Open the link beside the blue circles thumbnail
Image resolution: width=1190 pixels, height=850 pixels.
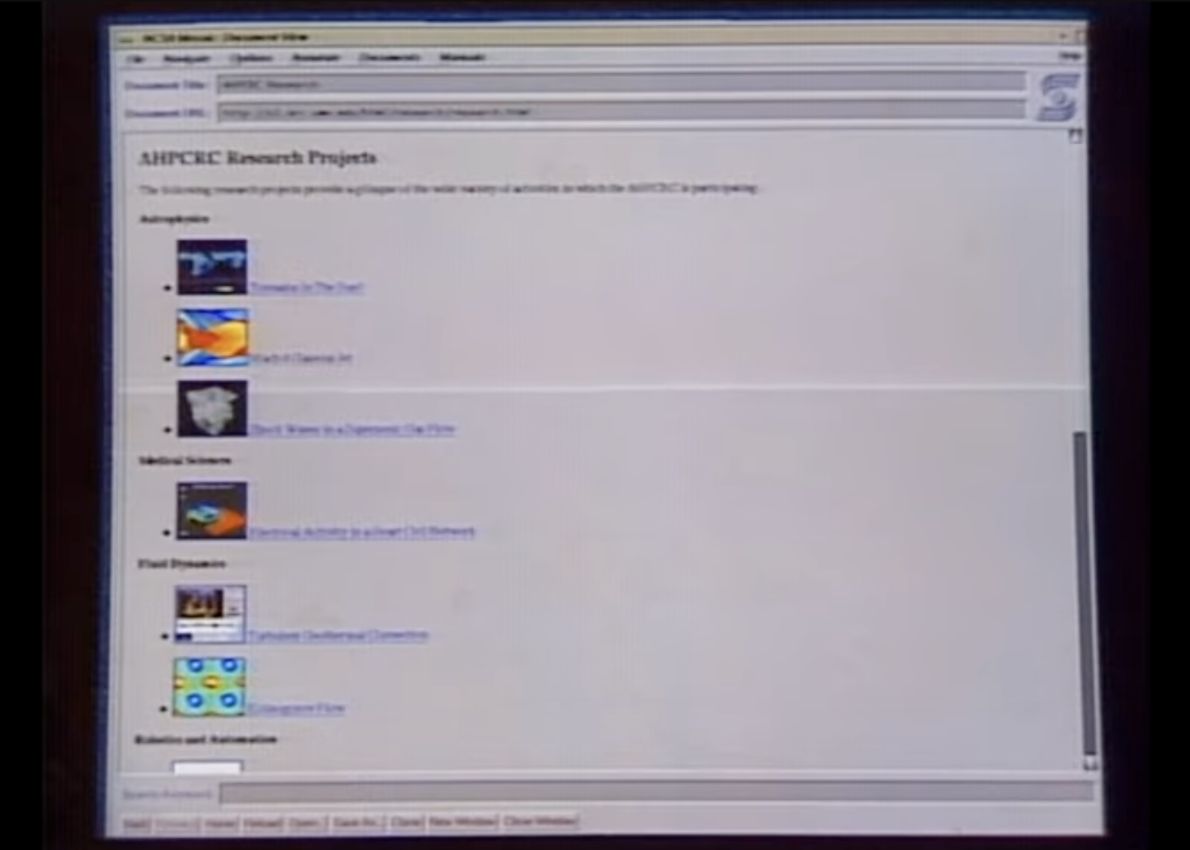(296, 709)
